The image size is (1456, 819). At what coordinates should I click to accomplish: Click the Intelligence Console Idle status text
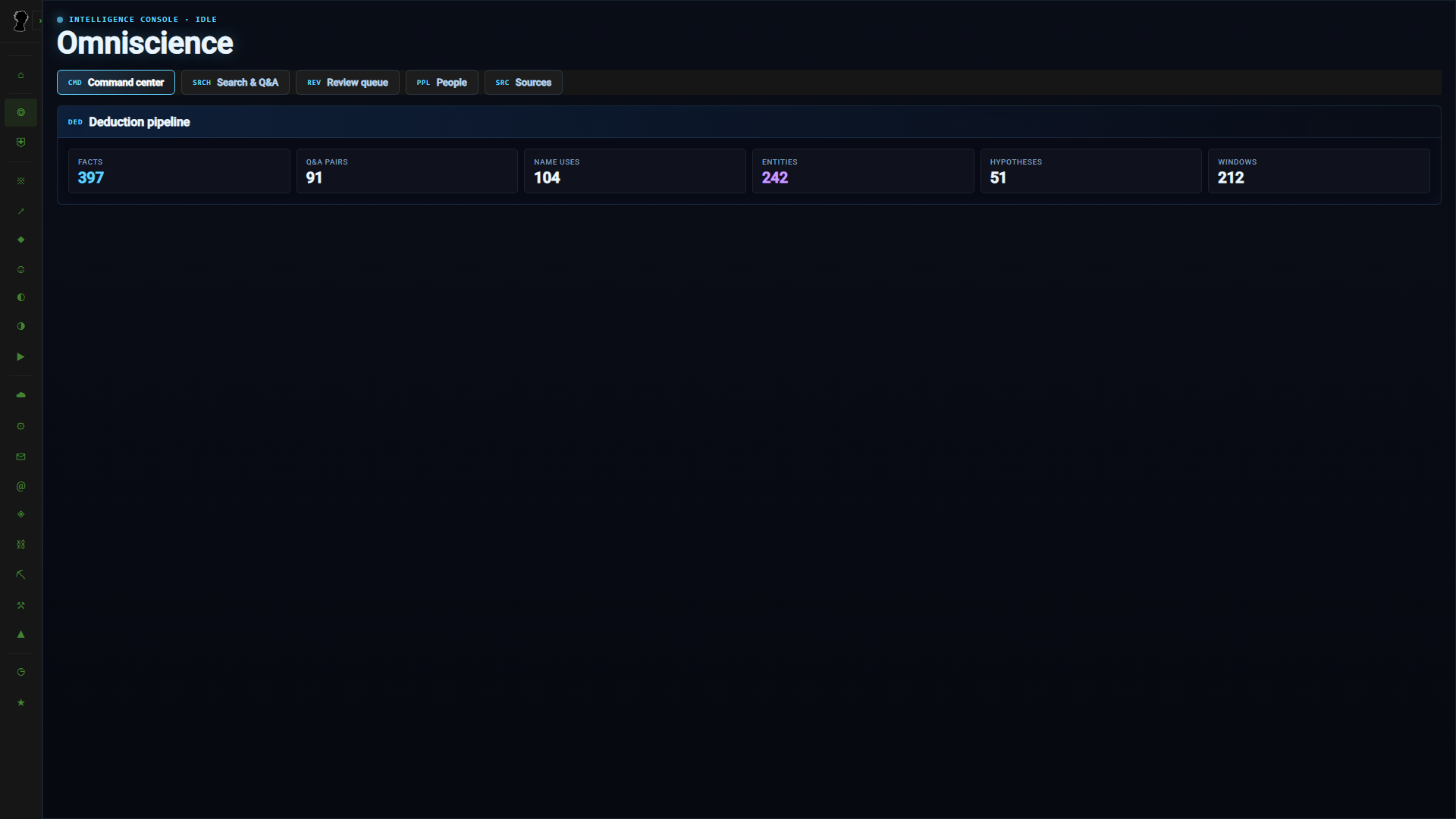pos(143,20)
